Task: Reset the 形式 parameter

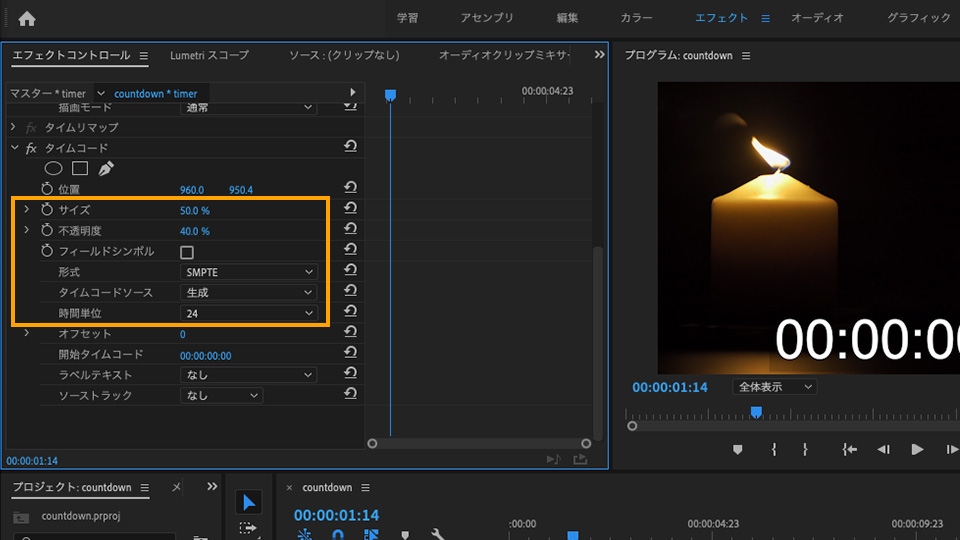Action: pos(350,270)
